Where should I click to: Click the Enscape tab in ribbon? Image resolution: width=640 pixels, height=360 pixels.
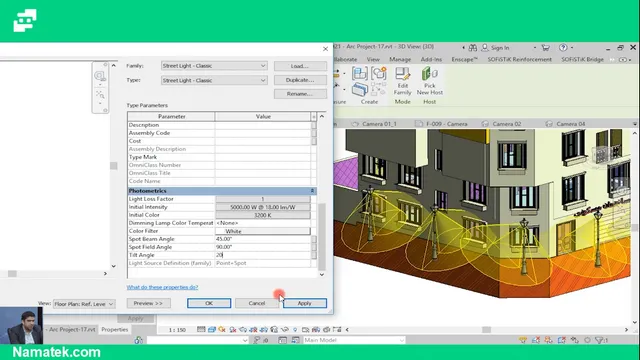pyautogui.click(x=464, y=59)
